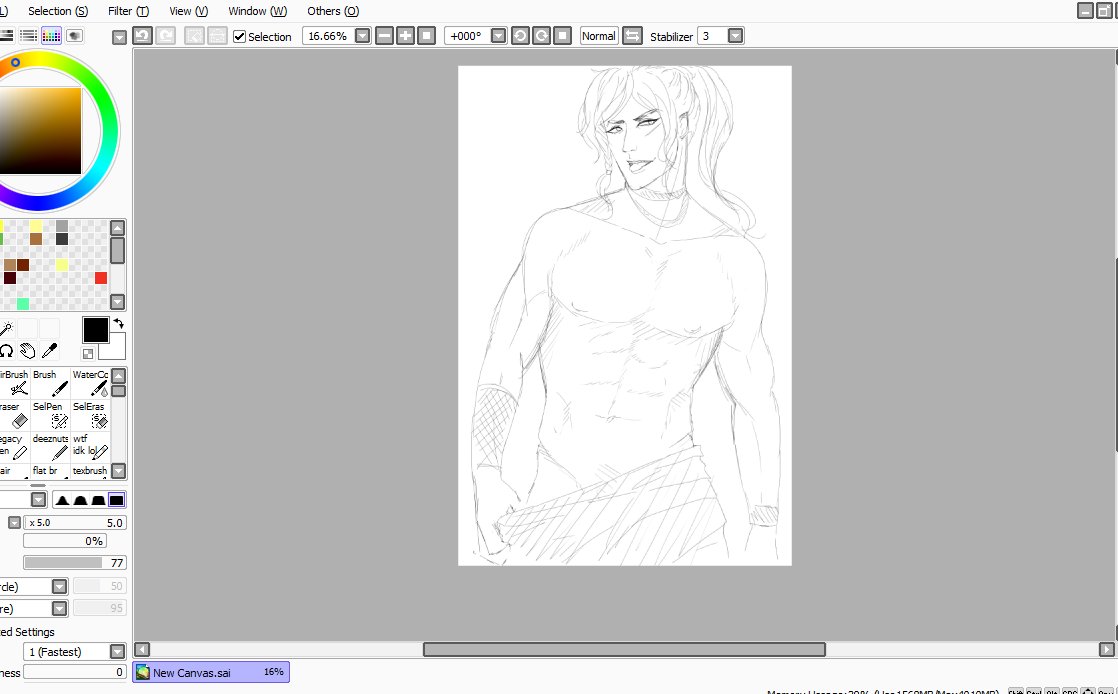The width and height of the screenshot is (1118, 694).
Task: Click the horizontal canvas scrollbar
Action: tap(624, 649)
